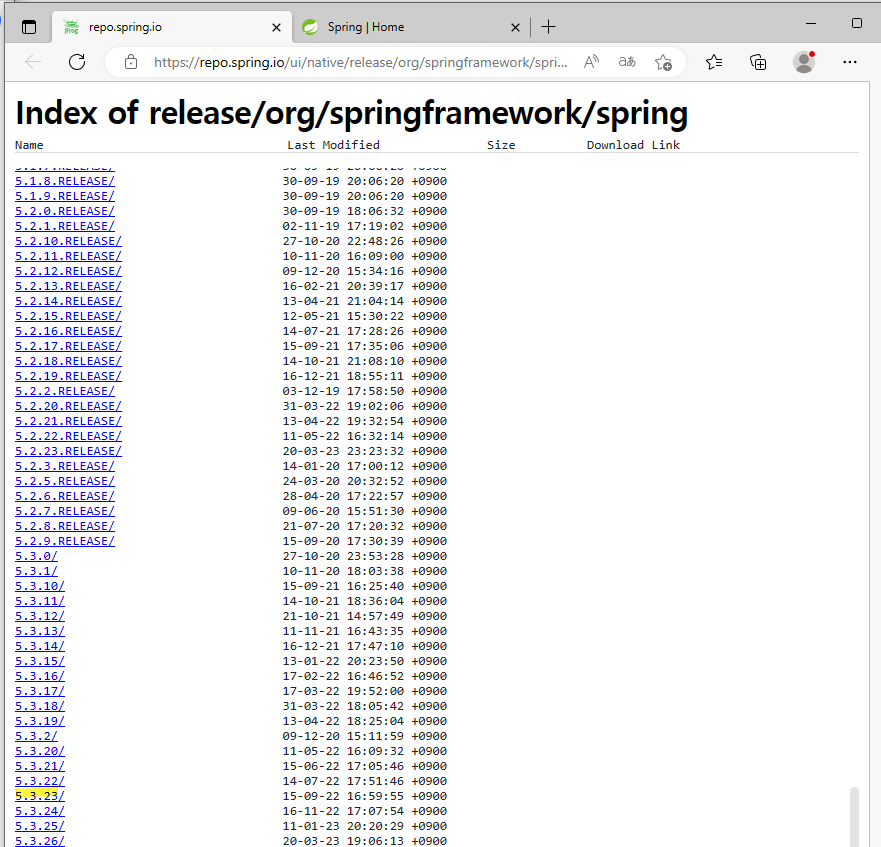Screen dimensions: 881x847
Task: Open the 5.2.12.RELEASE/ directory
Action: (68, 271)
